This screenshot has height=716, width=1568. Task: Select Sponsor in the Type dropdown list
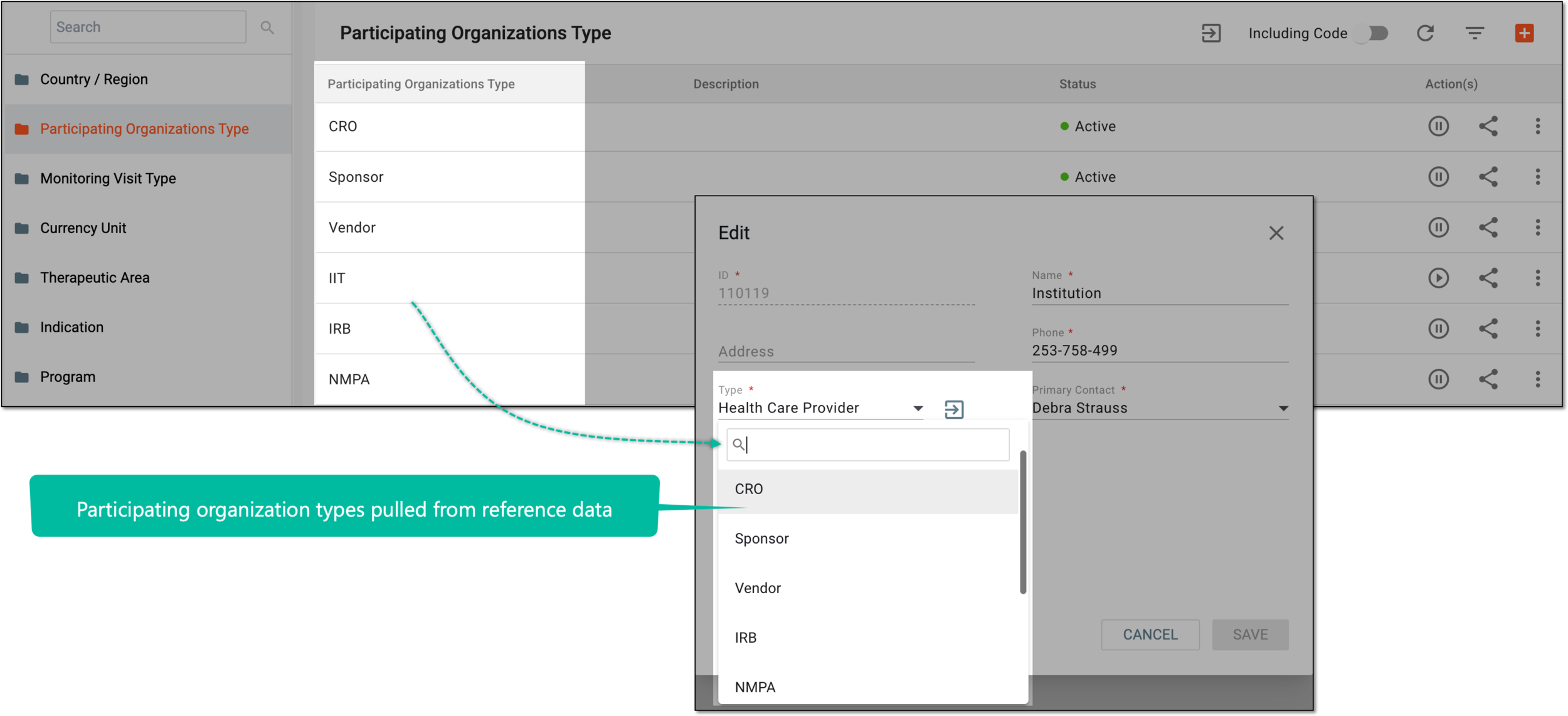click(868, 539)
